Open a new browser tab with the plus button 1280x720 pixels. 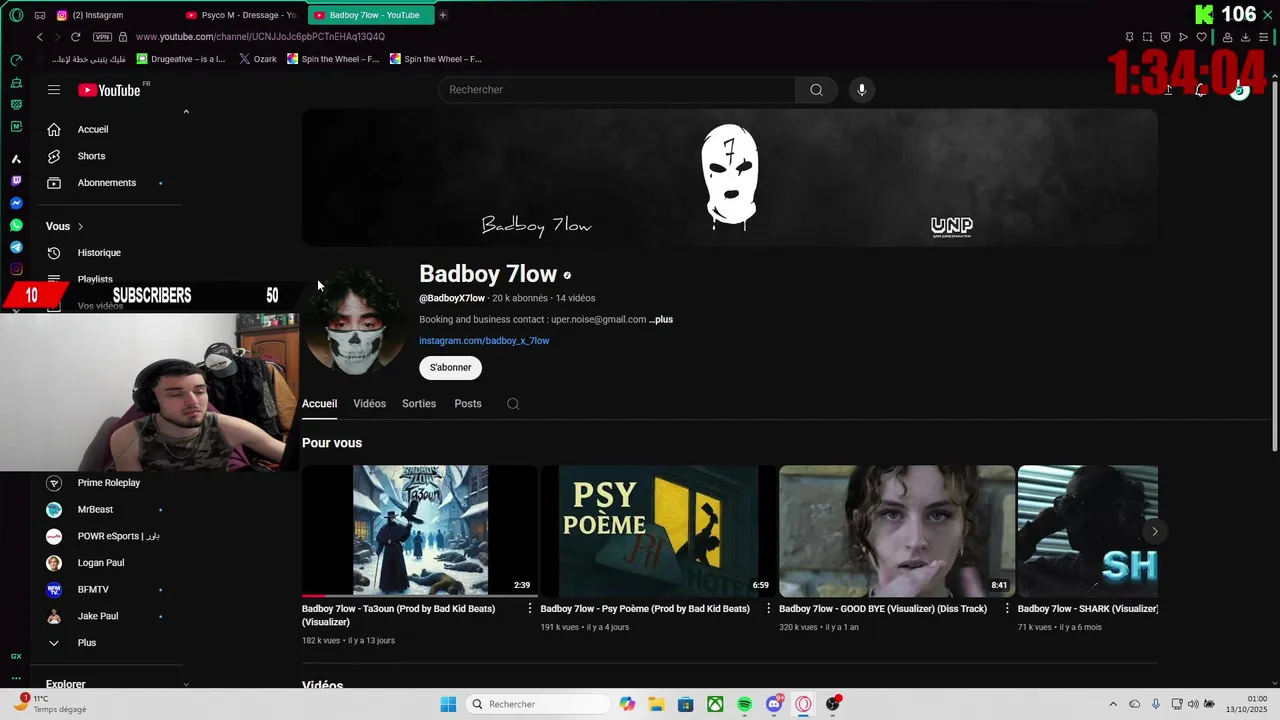click(x=443, y=15)
